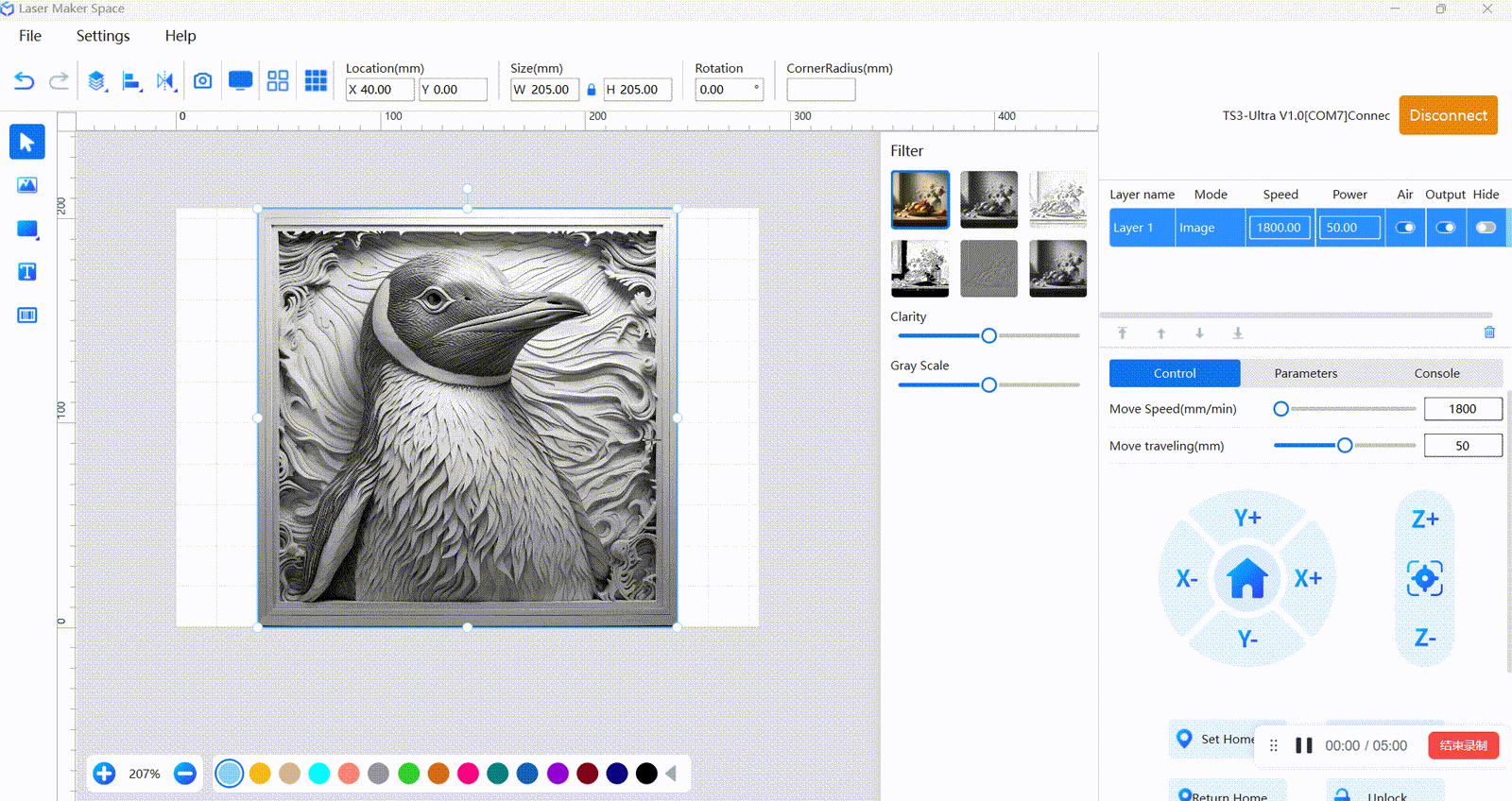Toggle Output switch for Layer 1
Screen dimensions: 1512x801
point(1446,228)
